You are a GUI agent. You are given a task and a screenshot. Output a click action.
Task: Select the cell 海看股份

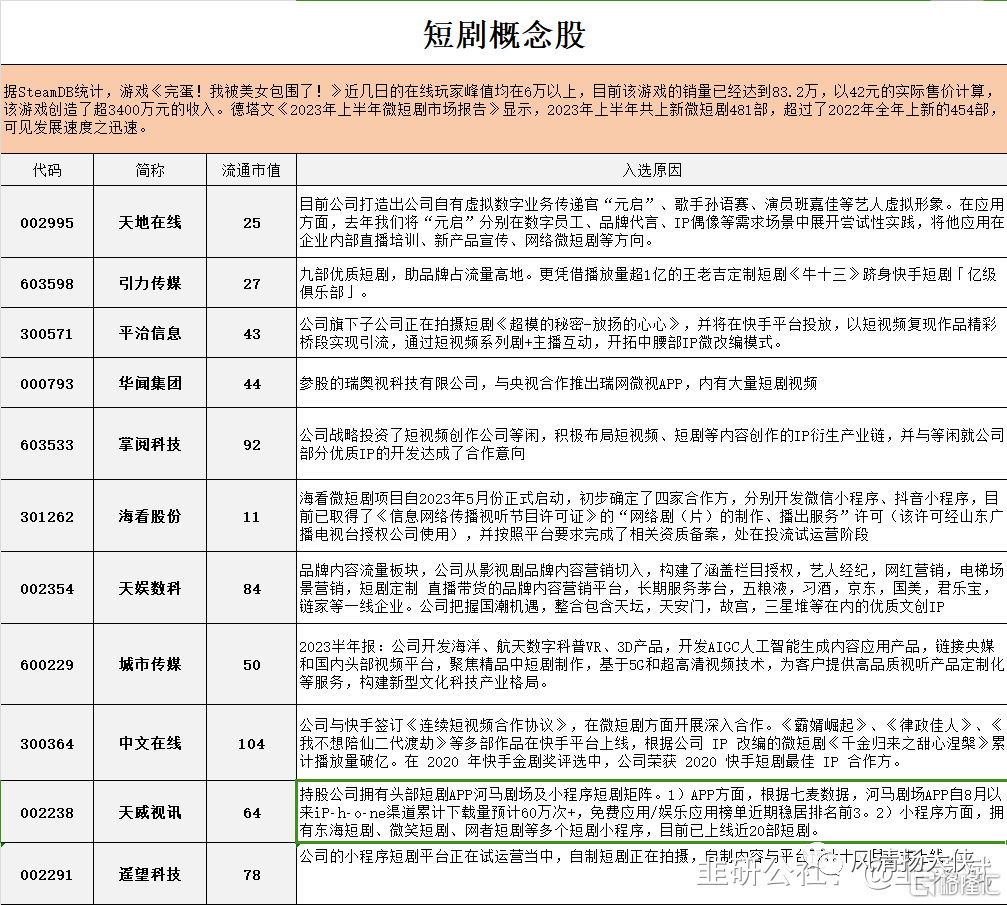click(x=150, y=516)
